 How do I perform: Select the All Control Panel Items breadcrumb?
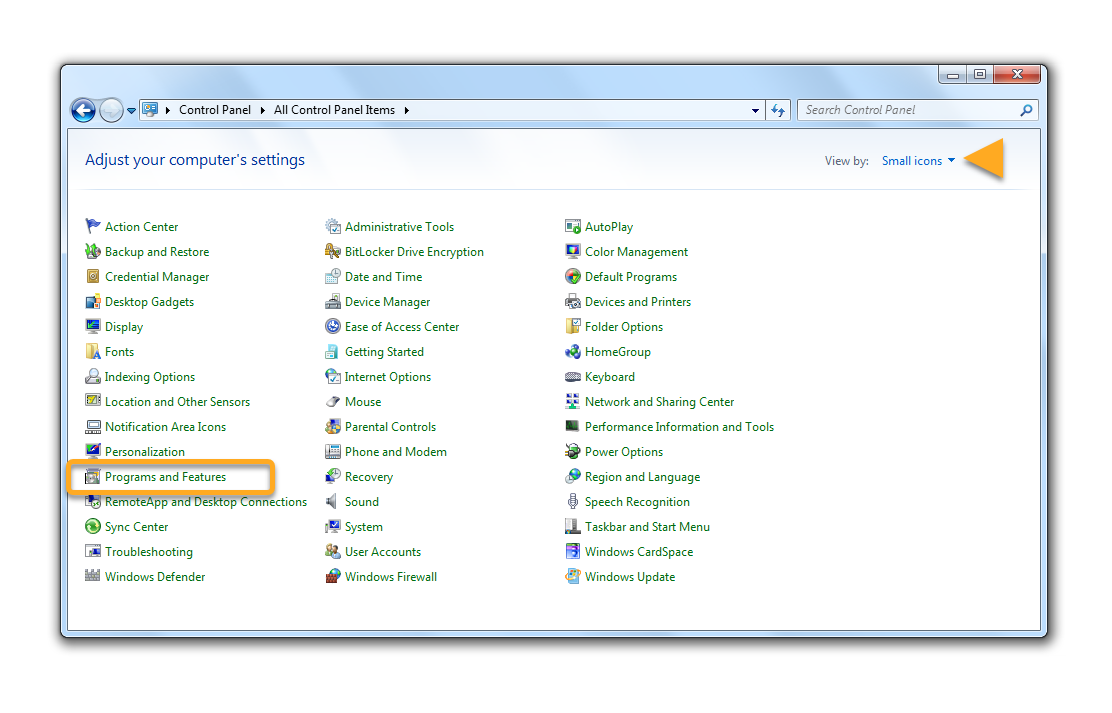[334, 110]
